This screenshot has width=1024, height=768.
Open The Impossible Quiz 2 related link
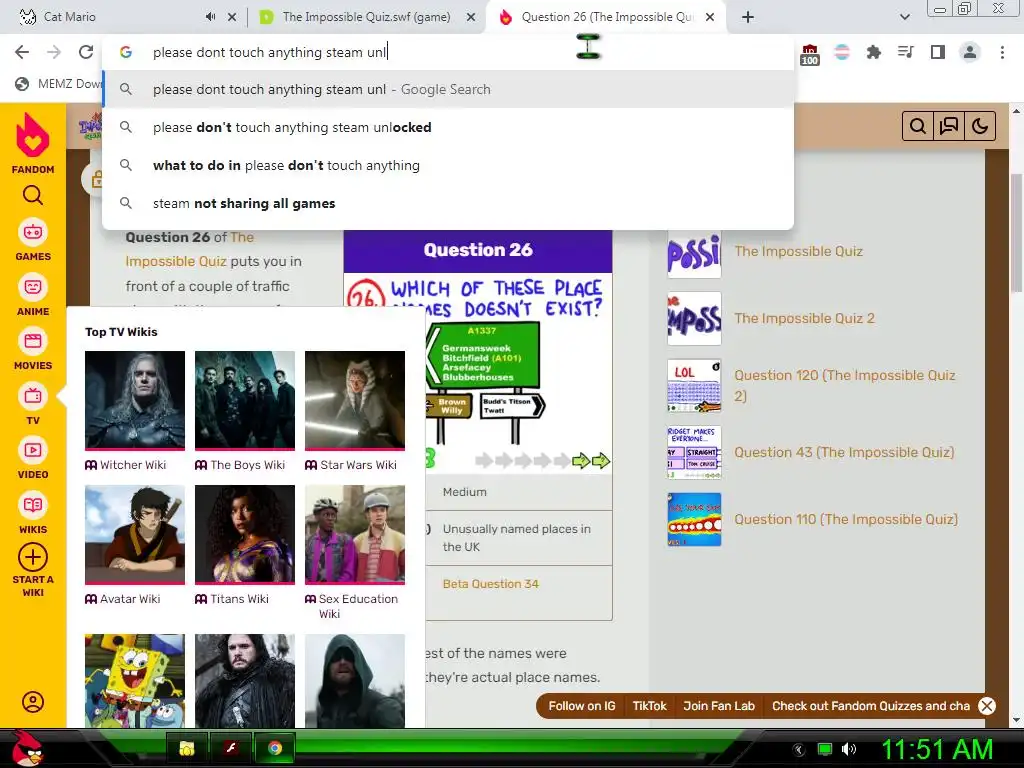coord(804,318)
